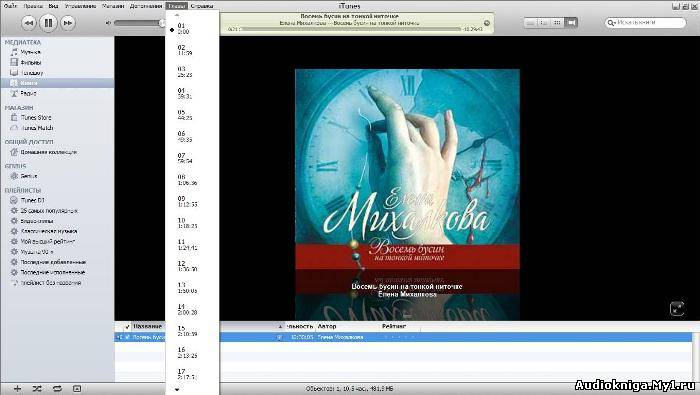Open the Справка menu
The width and height of the screenshot is (700, 395).
(202, 6)
